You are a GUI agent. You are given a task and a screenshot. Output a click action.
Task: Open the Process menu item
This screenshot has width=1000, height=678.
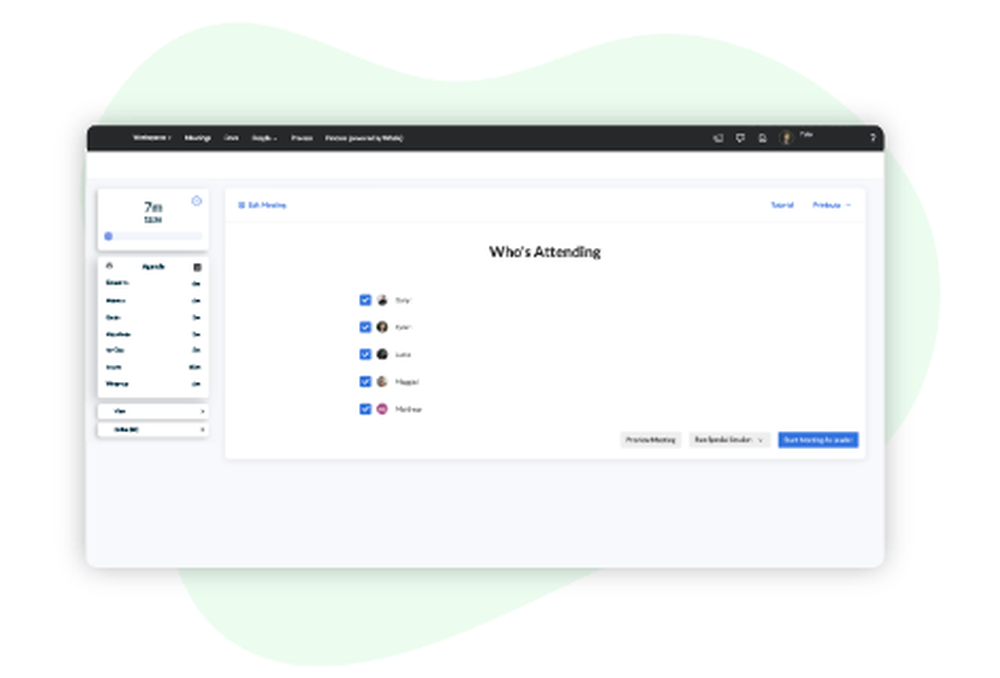coord(302,138)
